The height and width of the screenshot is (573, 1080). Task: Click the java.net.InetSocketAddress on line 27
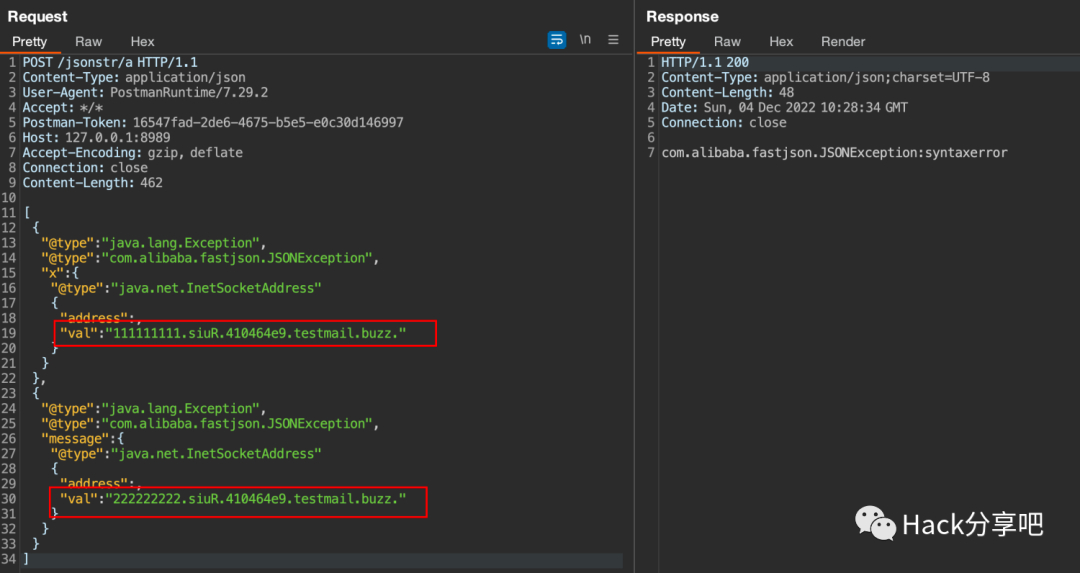pos(216,454)
